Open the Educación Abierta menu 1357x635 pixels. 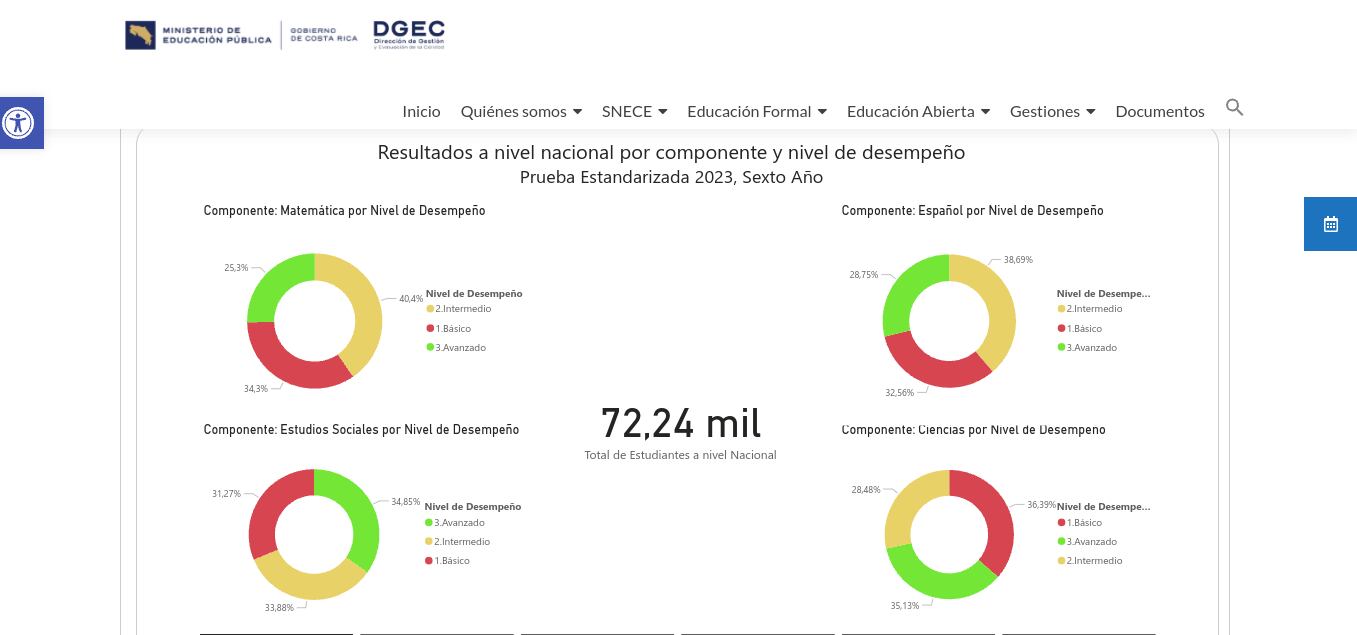click(917, 111)
